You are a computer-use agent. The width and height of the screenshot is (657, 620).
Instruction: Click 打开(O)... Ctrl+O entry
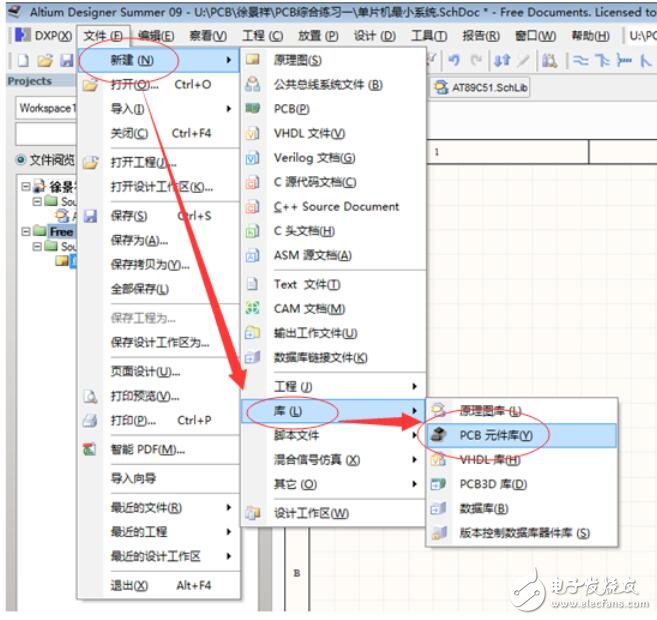click(x=159, y=85)
